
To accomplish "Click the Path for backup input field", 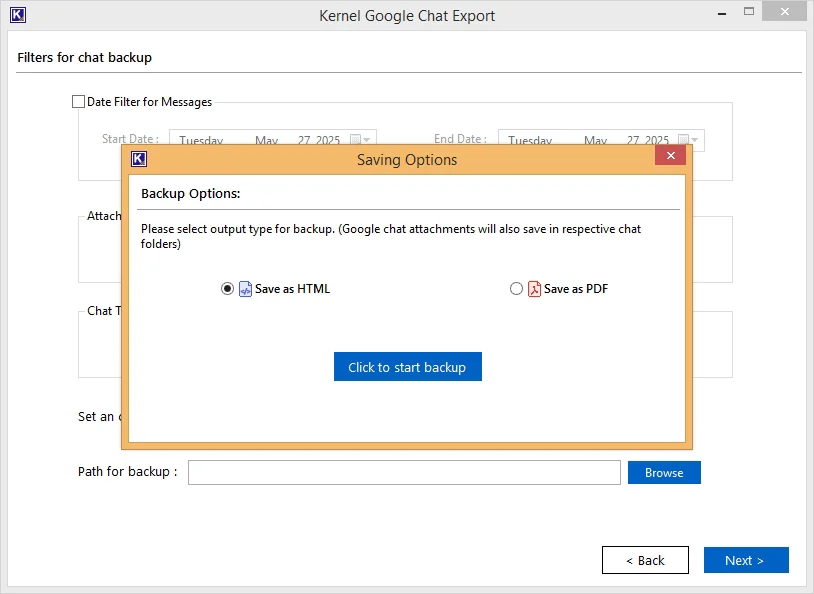I will [x=404, y=472].
